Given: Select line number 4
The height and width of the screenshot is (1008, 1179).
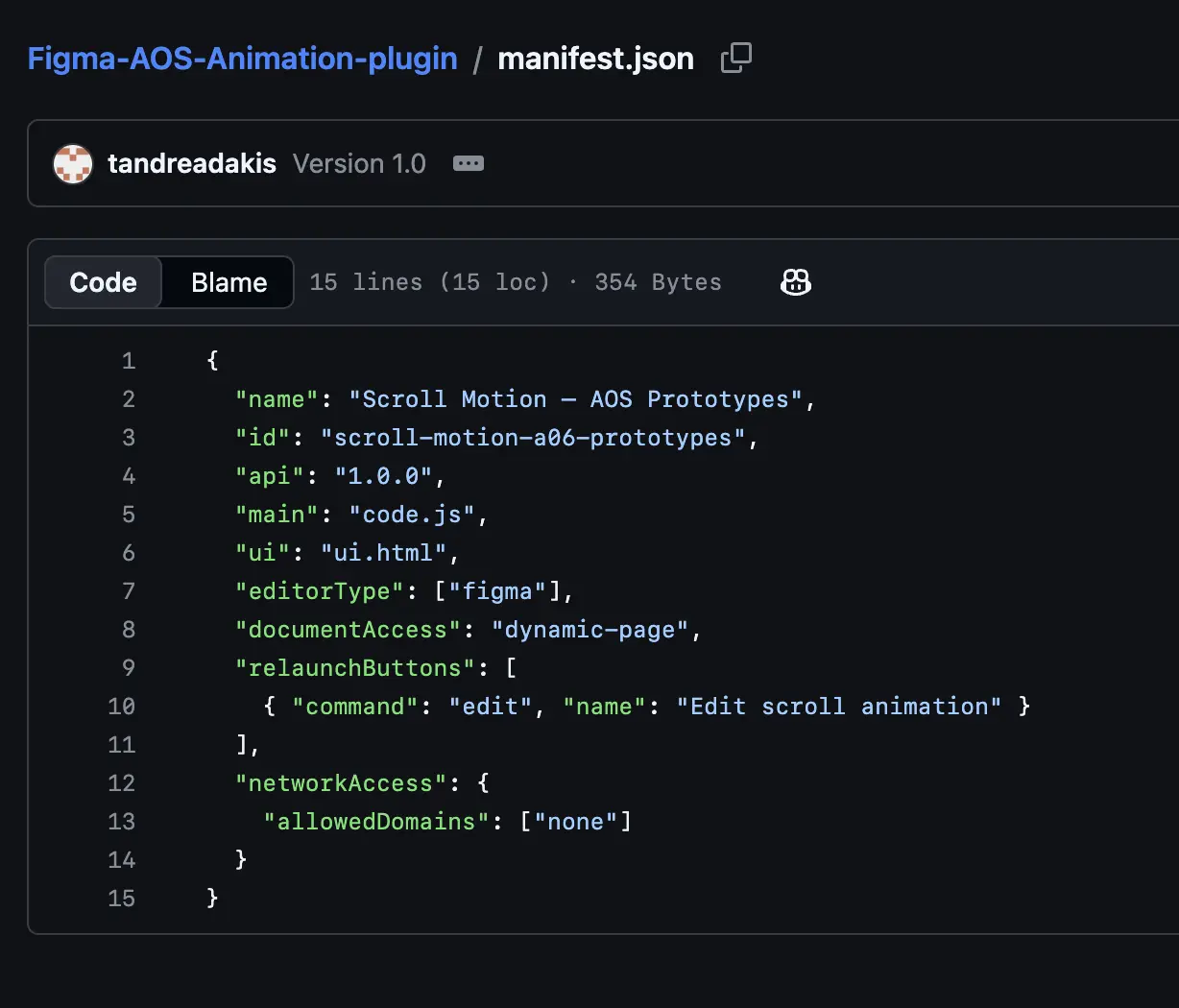Looking at the screenshot, I should point(129,476).
